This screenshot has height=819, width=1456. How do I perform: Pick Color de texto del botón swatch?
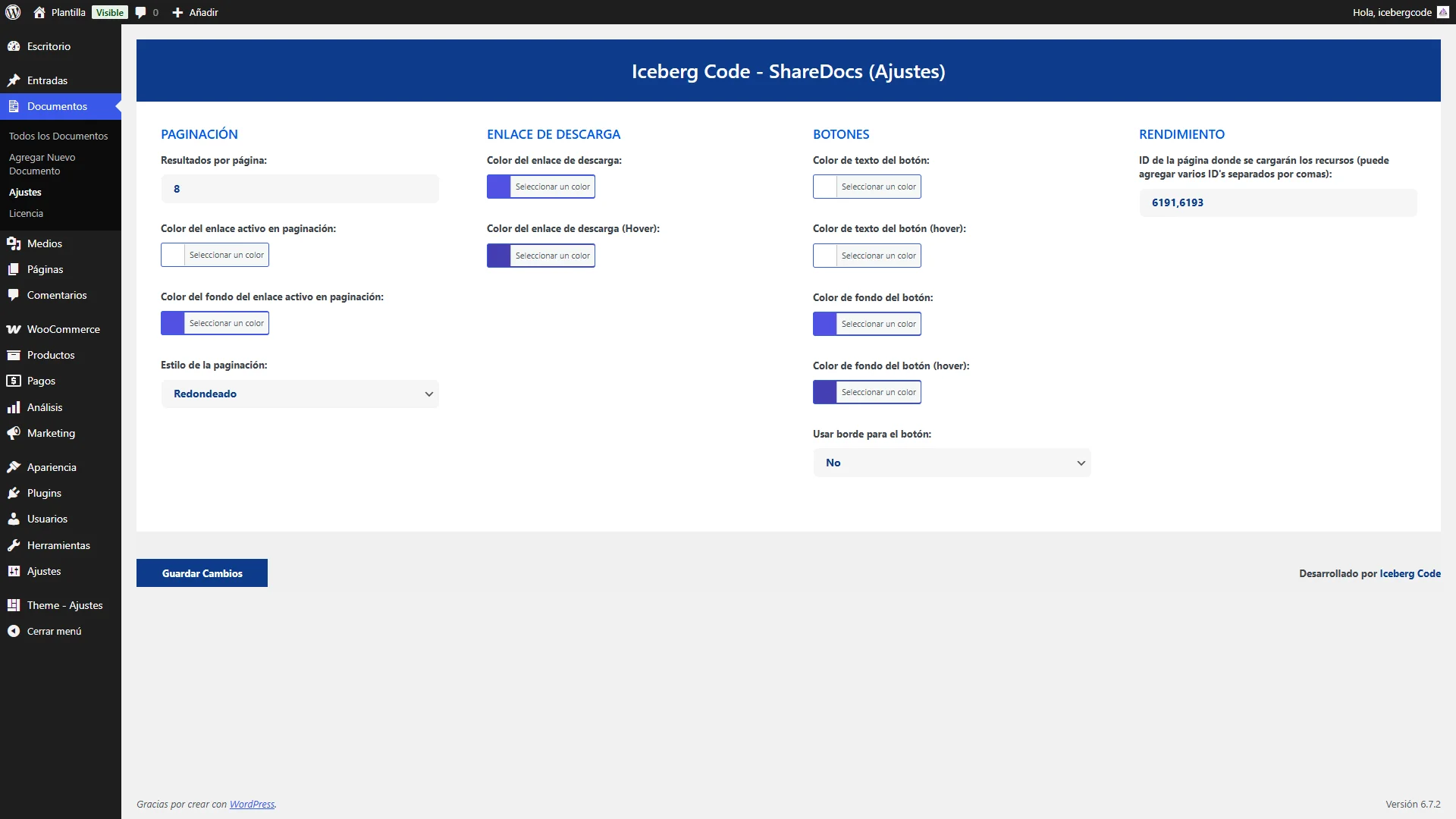tap(825, 187)
